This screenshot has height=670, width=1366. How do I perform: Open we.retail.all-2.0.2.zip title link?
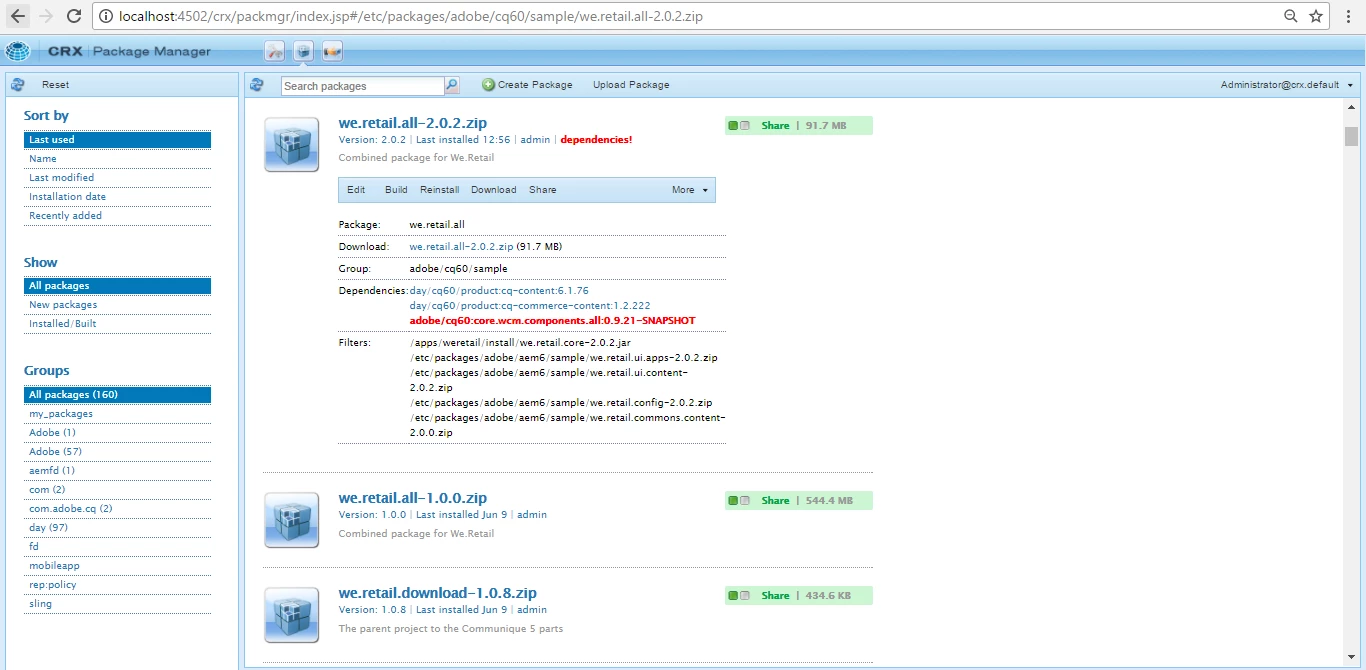[x=413, y=123]
